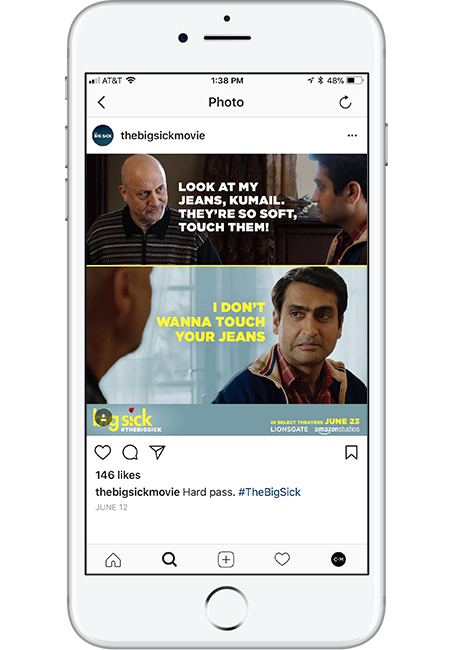
Task: Tap the Big Sick meme photo
Action: (x=227, y=295)
